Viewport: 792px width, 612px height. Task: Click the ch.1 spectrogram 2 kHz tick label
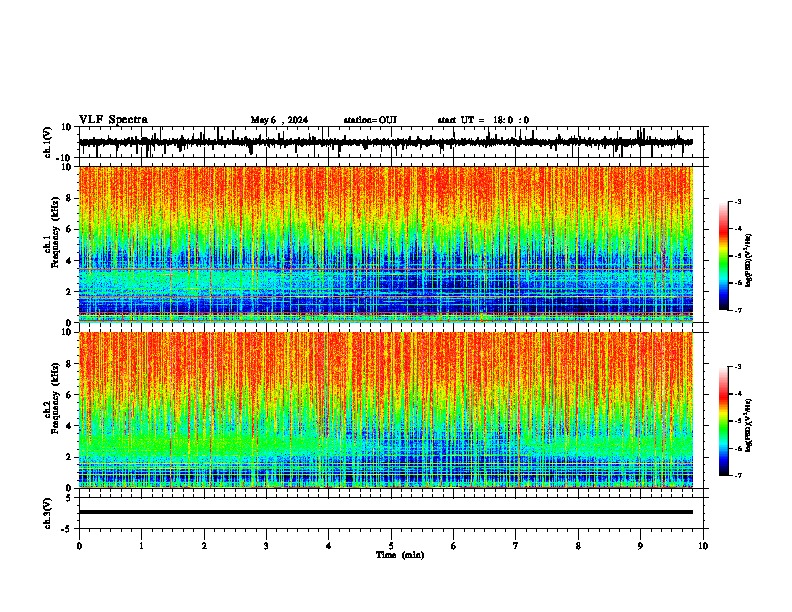tap(70, 292)
